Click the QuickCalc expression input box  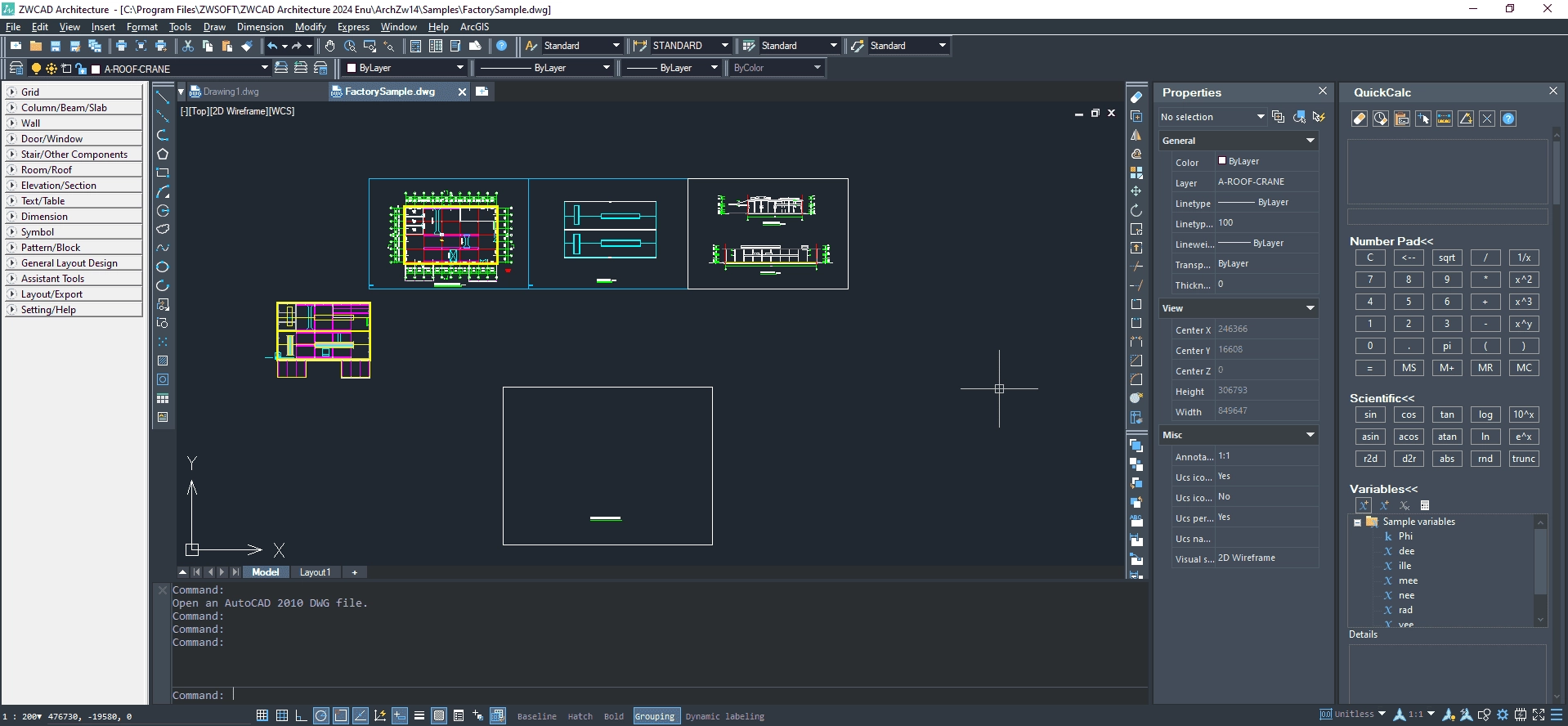pyautogui.click(x=1447, y=217)
